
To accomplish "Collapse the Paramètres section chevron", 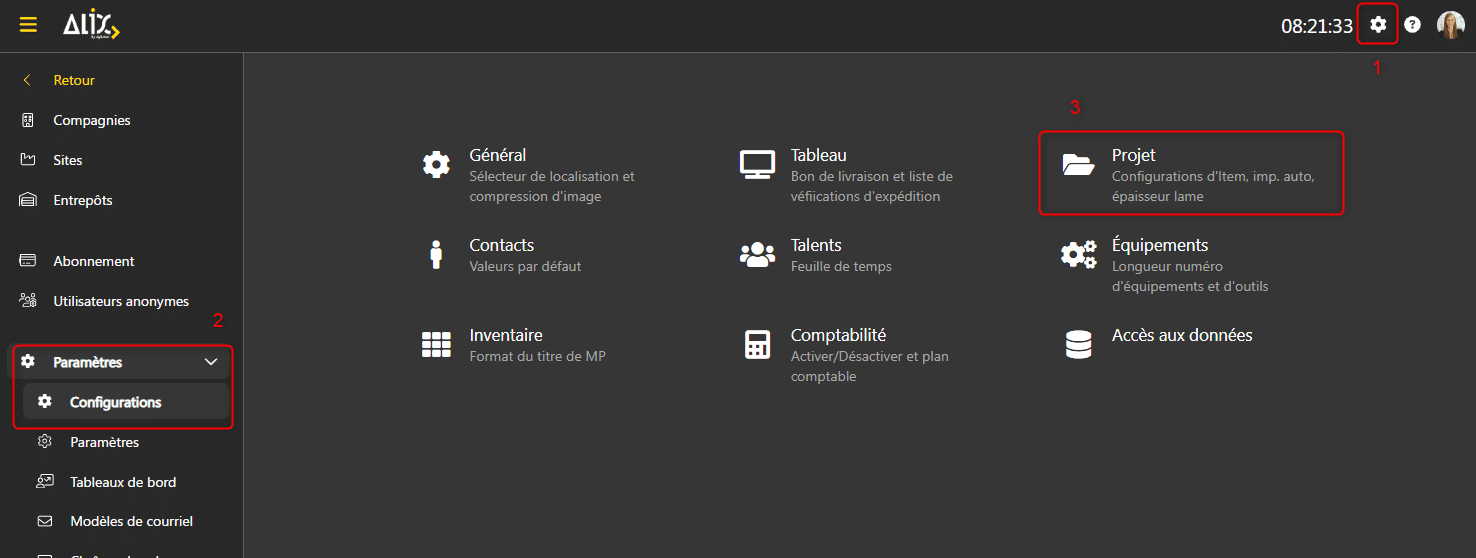I will pos(211,362).
